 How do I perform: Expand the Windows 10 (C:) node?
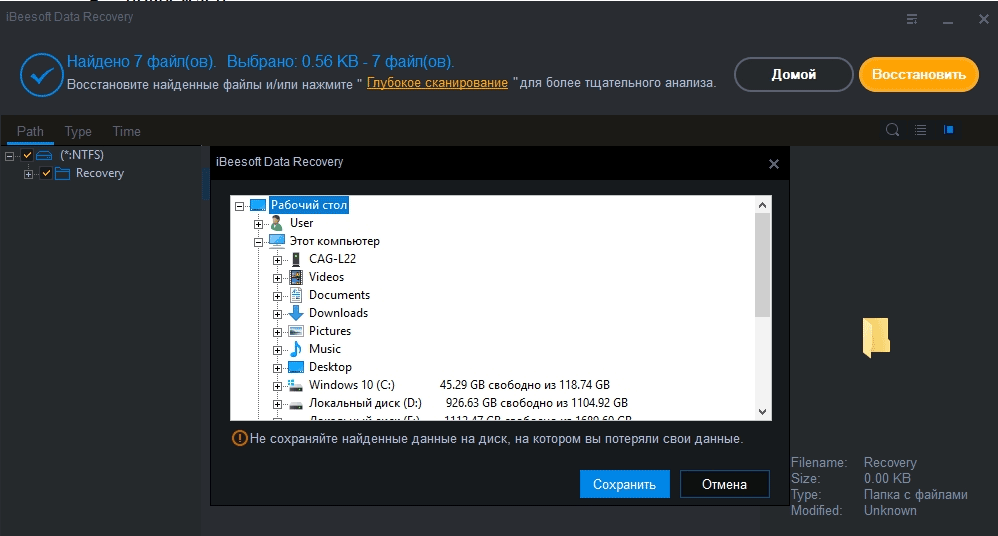click(x=277, y=386)
